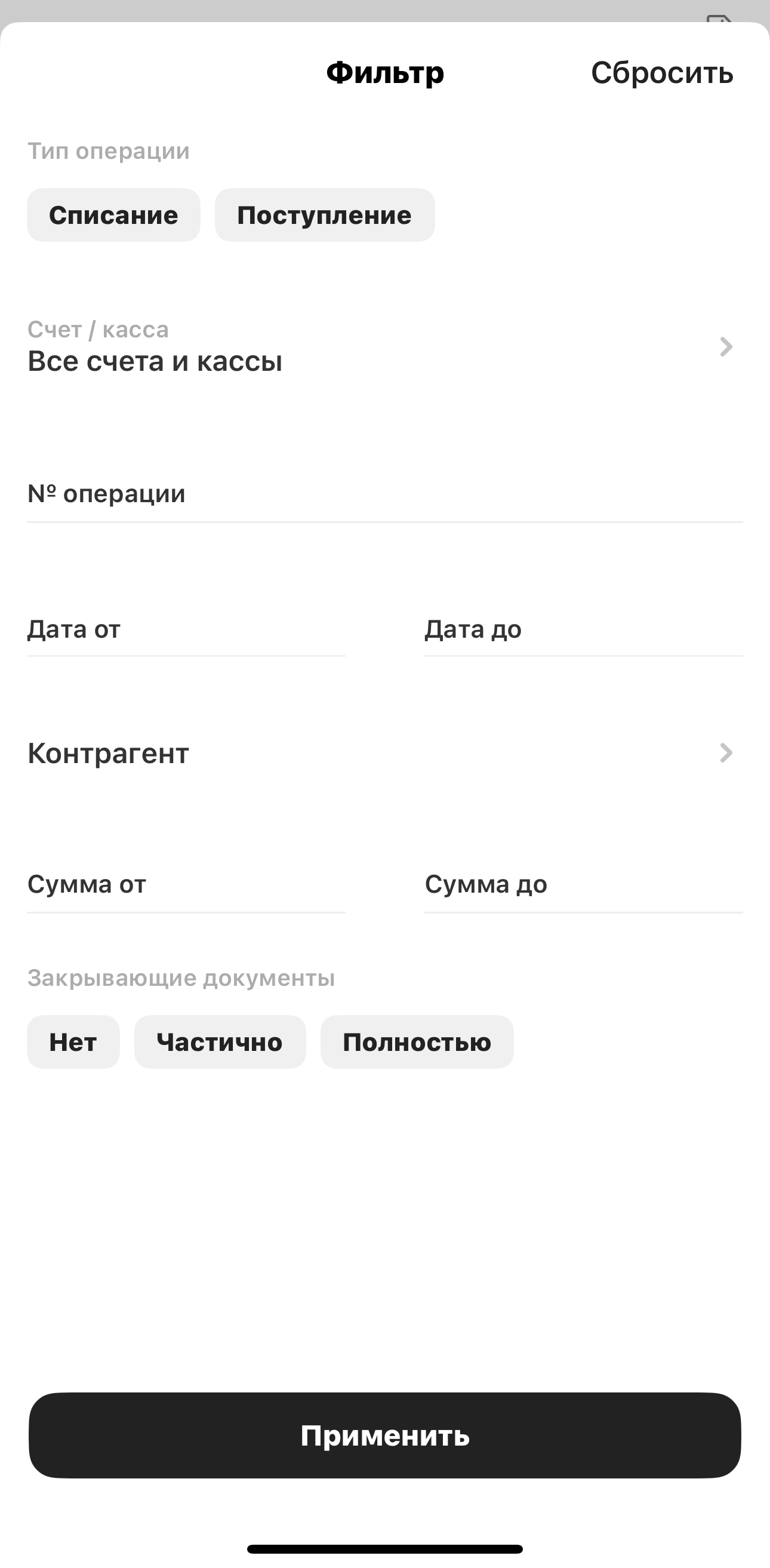This screenshot has height=1568, width=770.
Task: Tap the partially hidden icon above Сбросить
Action: coord(719,19)
